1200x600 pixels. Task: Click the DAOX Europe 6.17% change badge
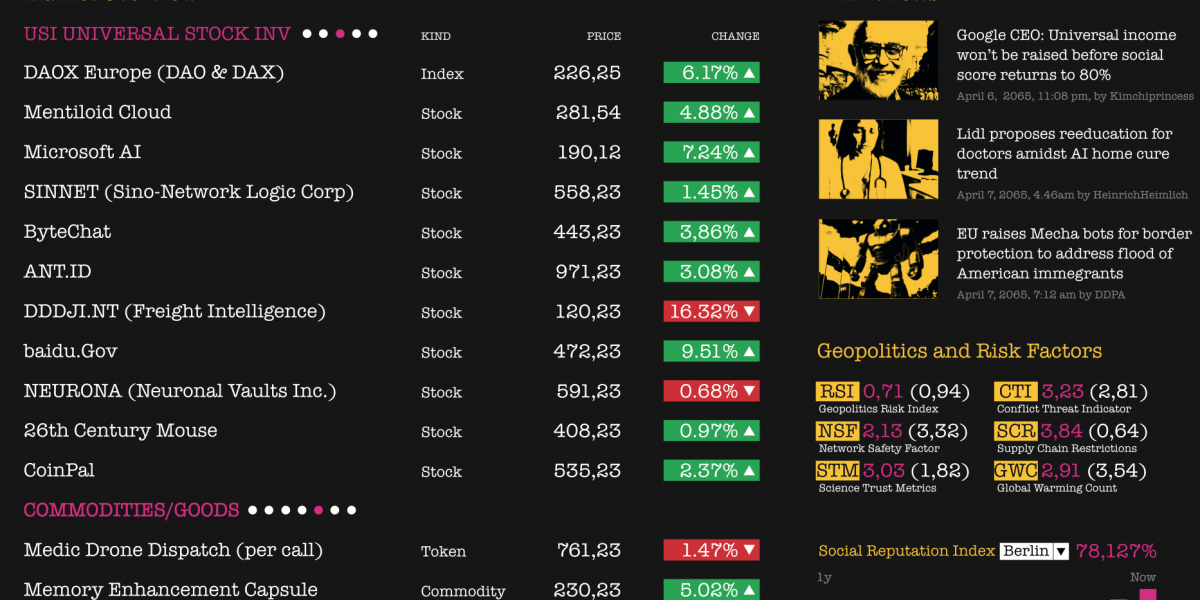pyautogui.click(x=711, y=73)
